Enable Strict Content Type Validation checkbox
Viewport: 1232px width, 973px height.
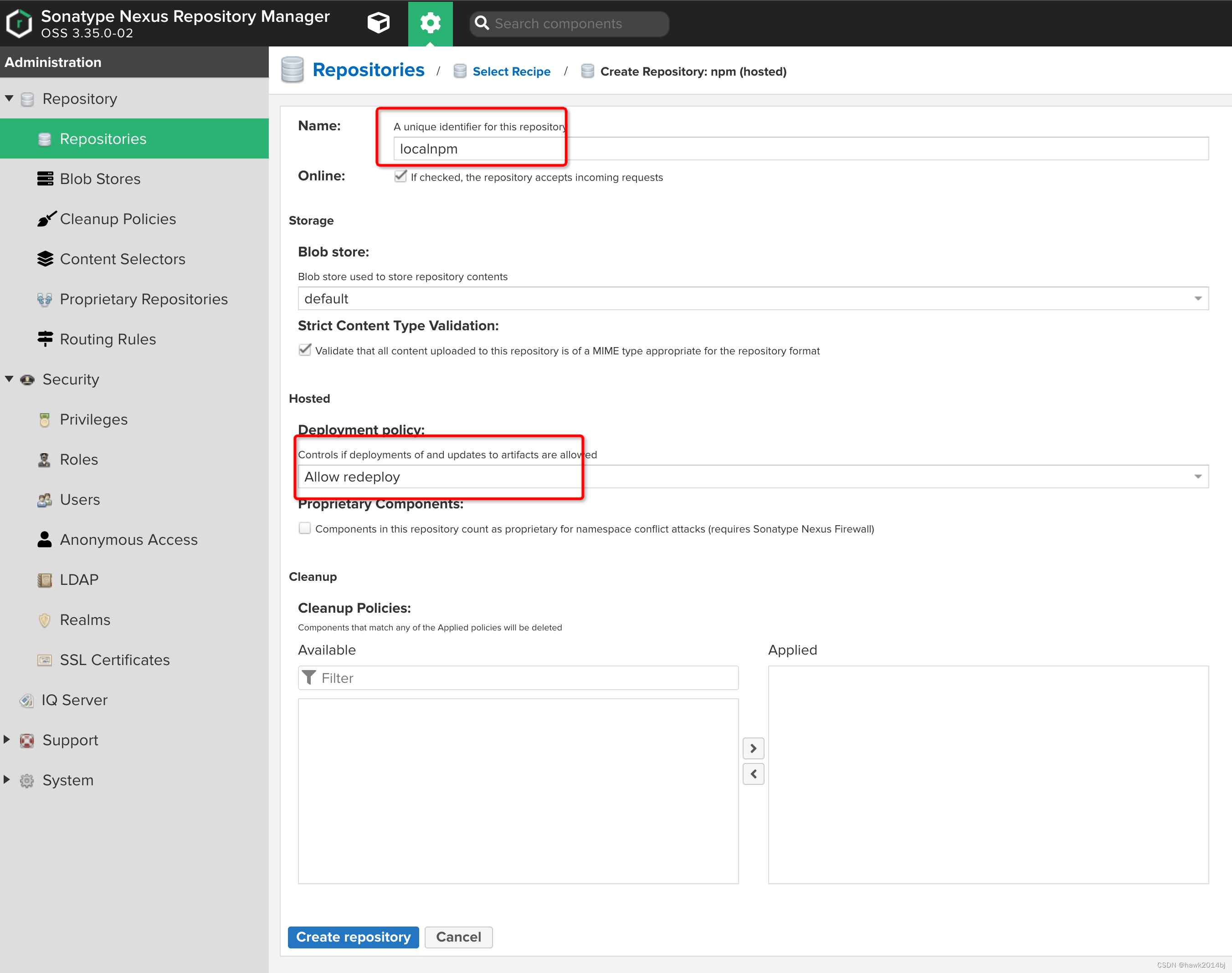tap(304, 349)
